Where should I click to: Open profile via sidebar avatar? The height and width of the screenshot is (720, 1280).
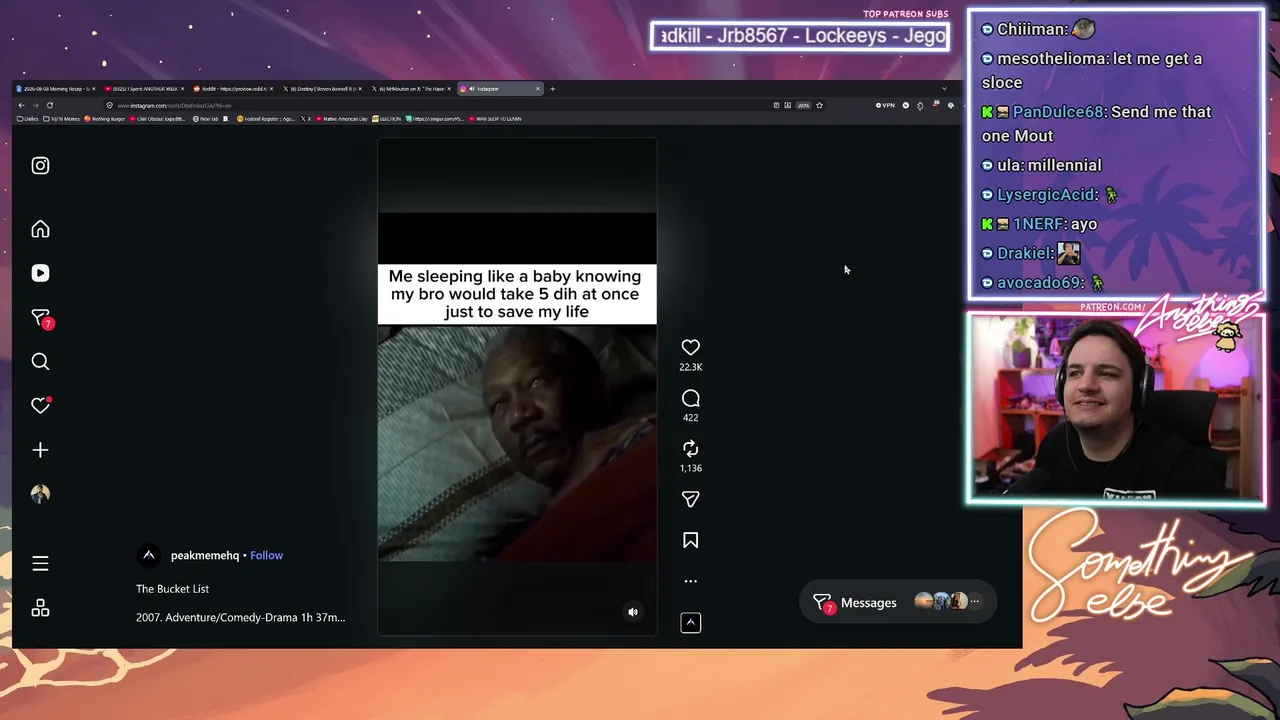pyautogui.click(x=40, y=494)
